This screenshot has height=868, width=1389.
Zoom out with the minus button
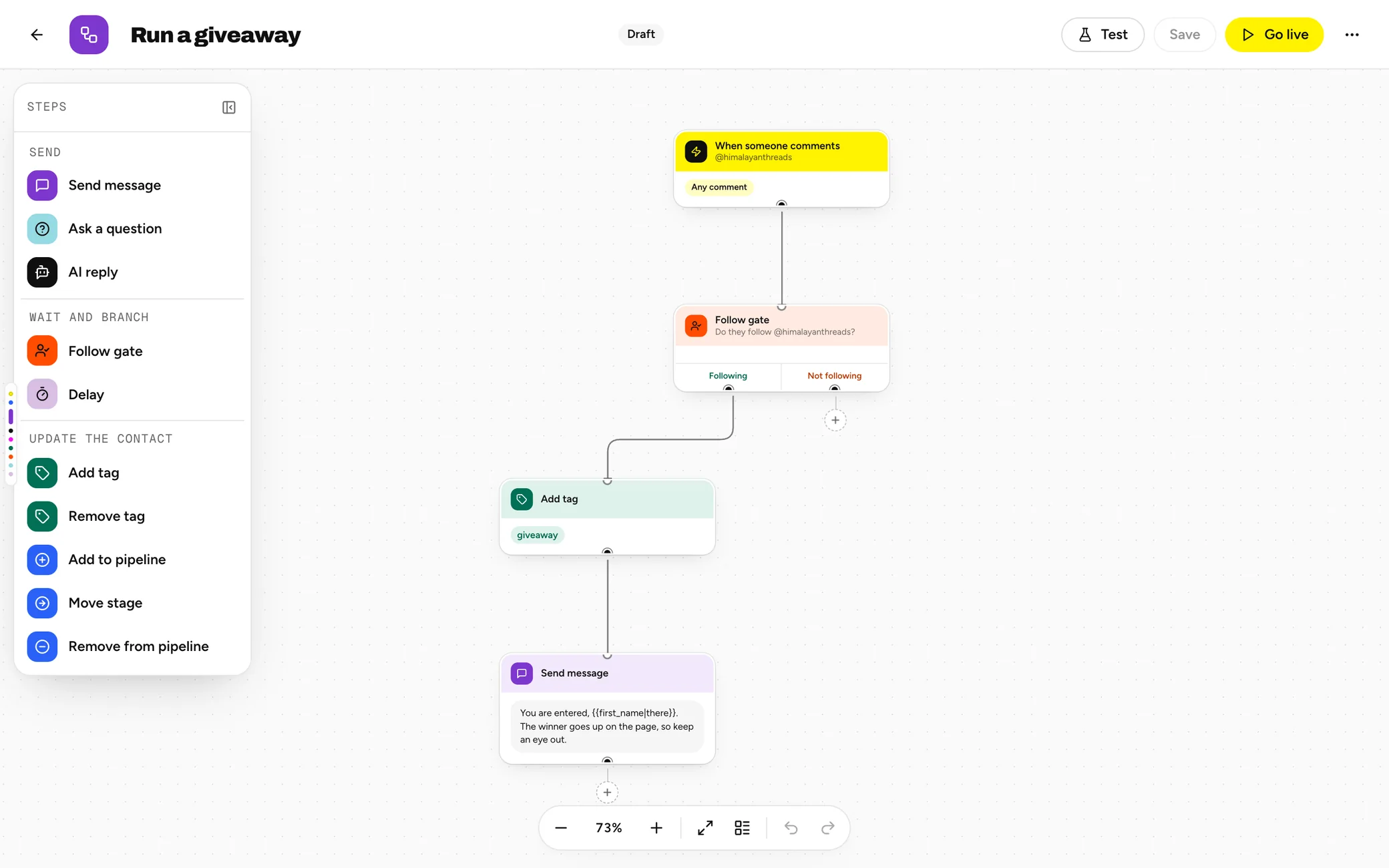(x=561, y=828)
